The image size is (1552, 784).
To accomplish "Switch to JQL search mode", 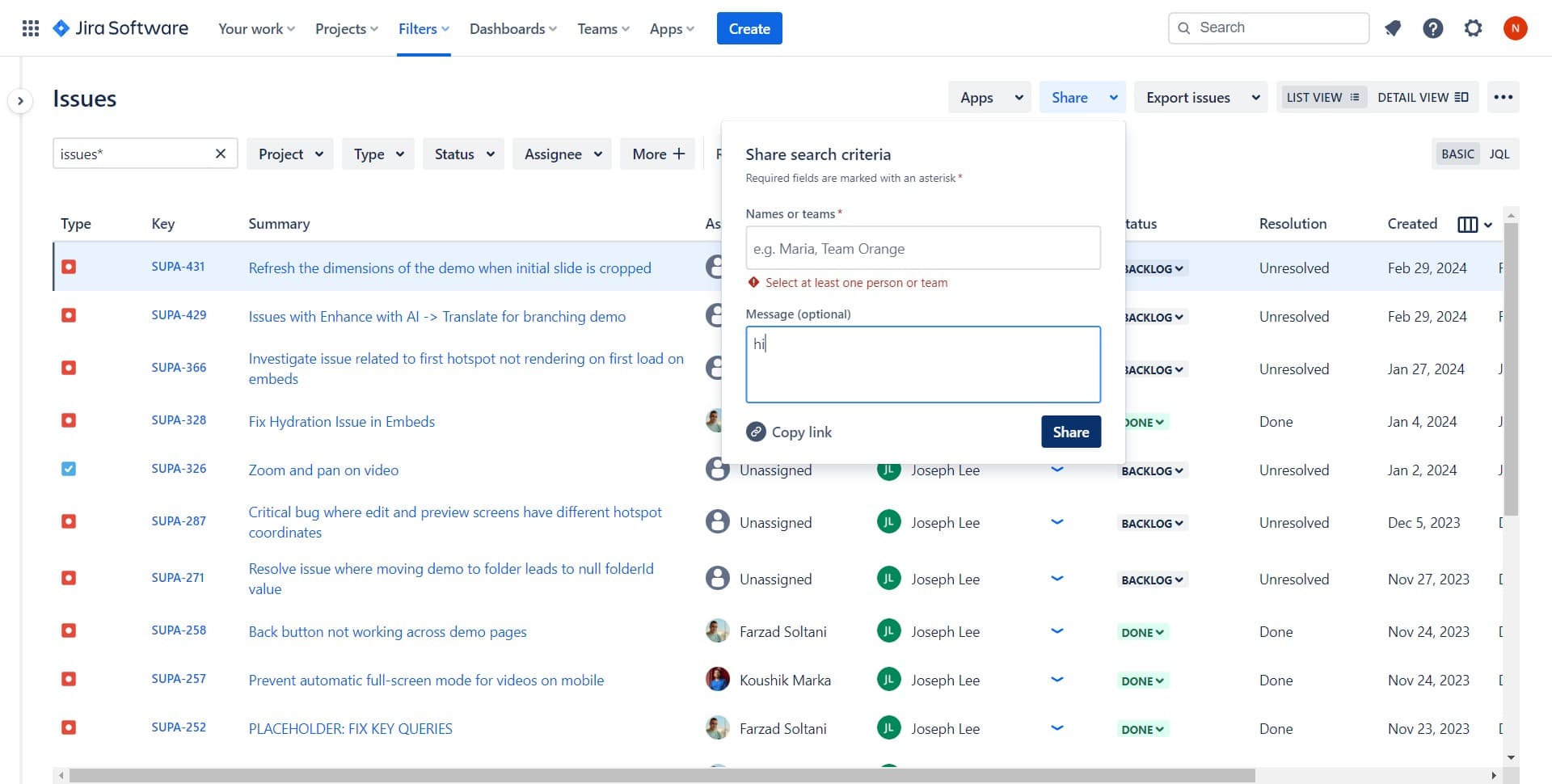I will (1499, 154).
